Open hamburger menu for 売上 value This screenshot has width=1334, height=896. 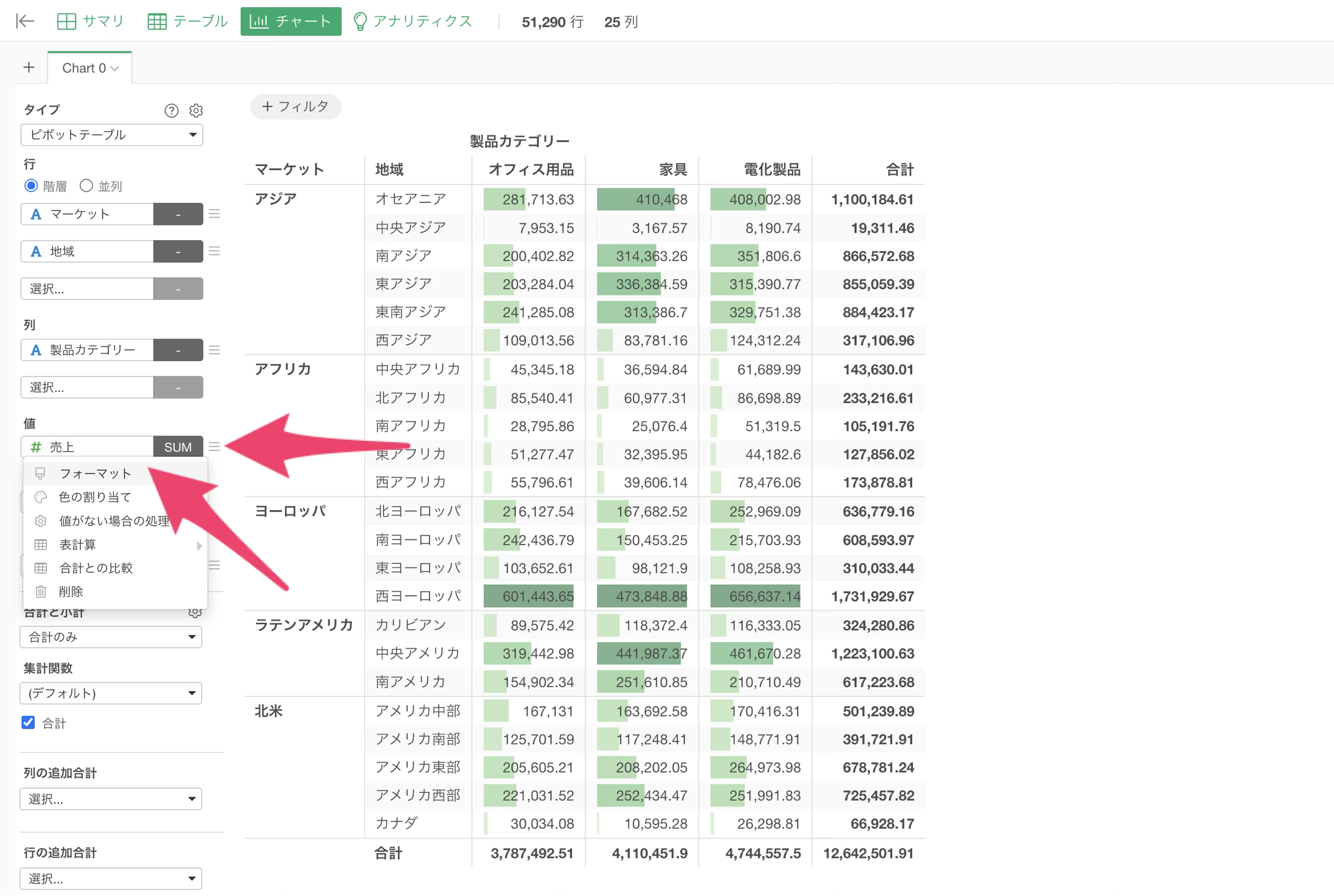[214, 446]
